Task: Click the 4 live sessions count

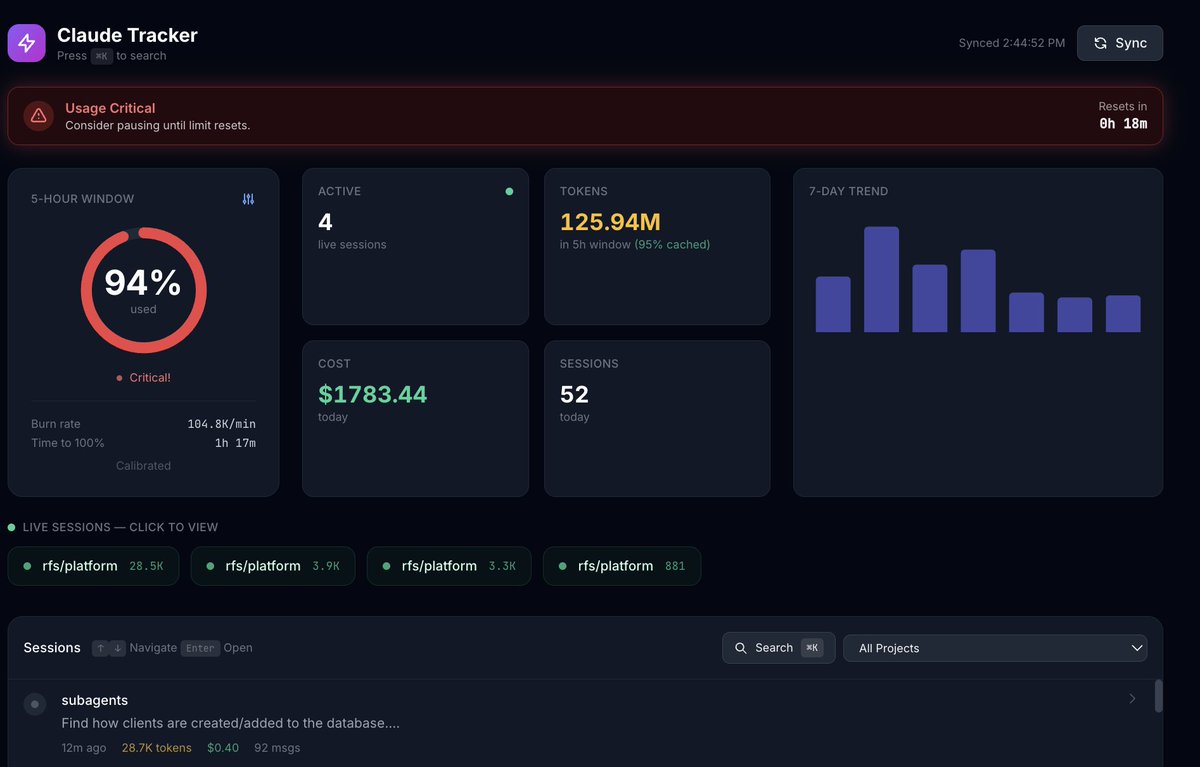Action: [325, 222]
